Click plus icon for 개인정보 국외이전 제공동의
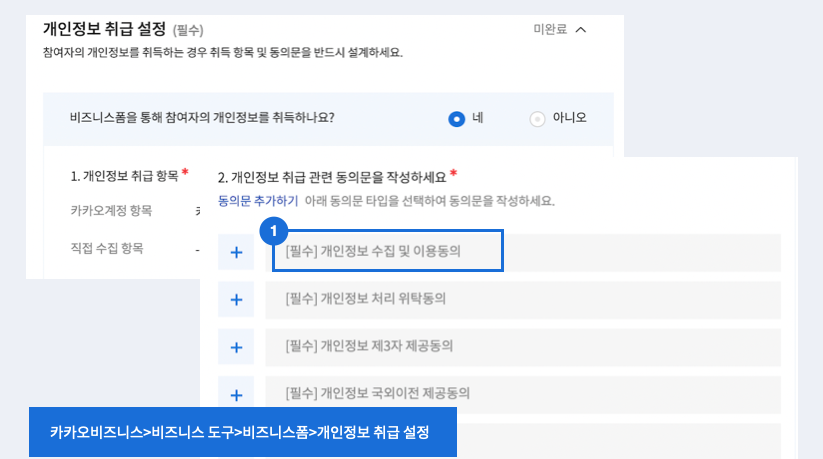Image resolution: width=823 pixels, height=459 pixels. 236,394
